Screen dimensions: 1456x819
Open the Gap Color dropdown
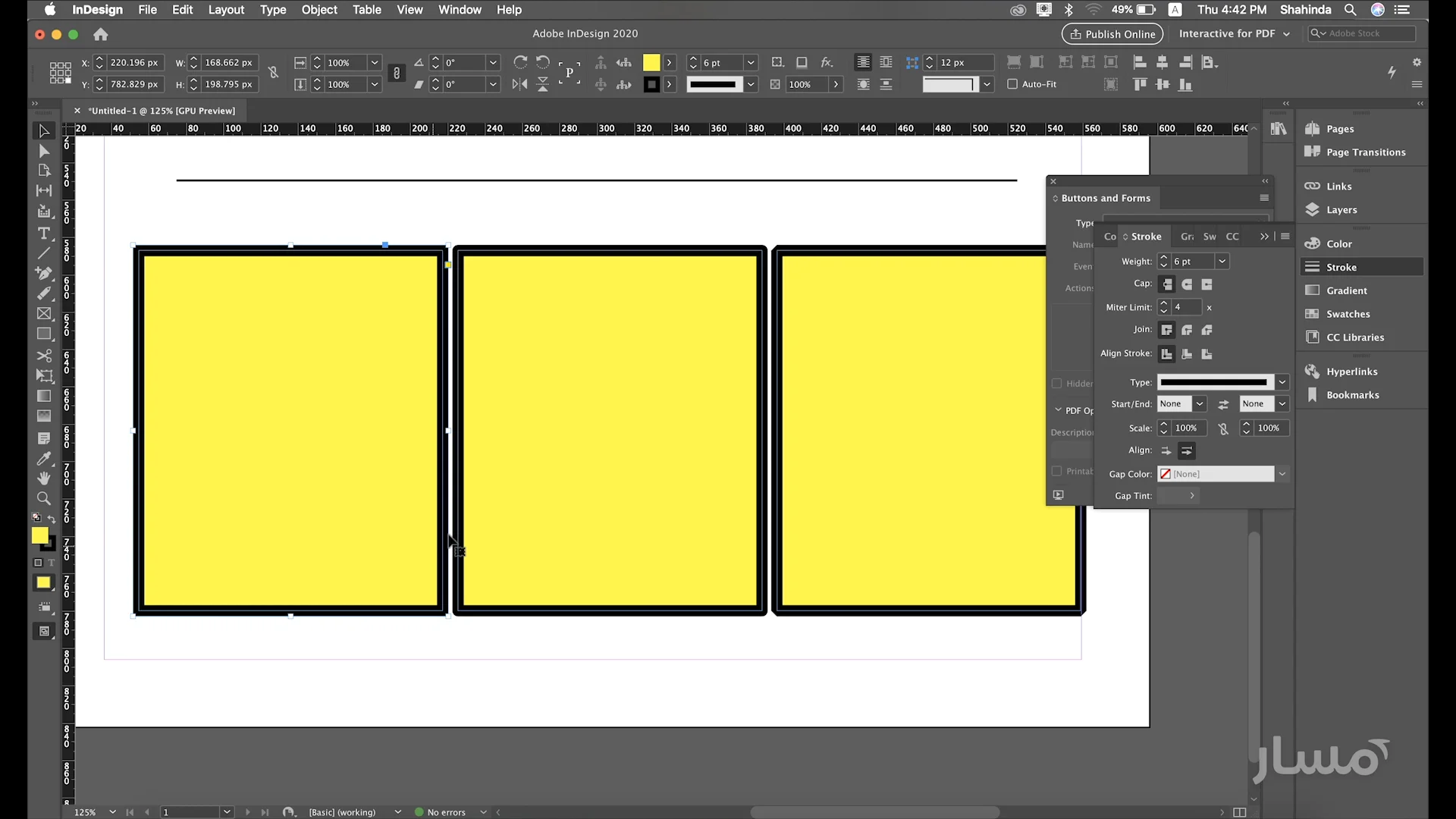point(1282,473)
